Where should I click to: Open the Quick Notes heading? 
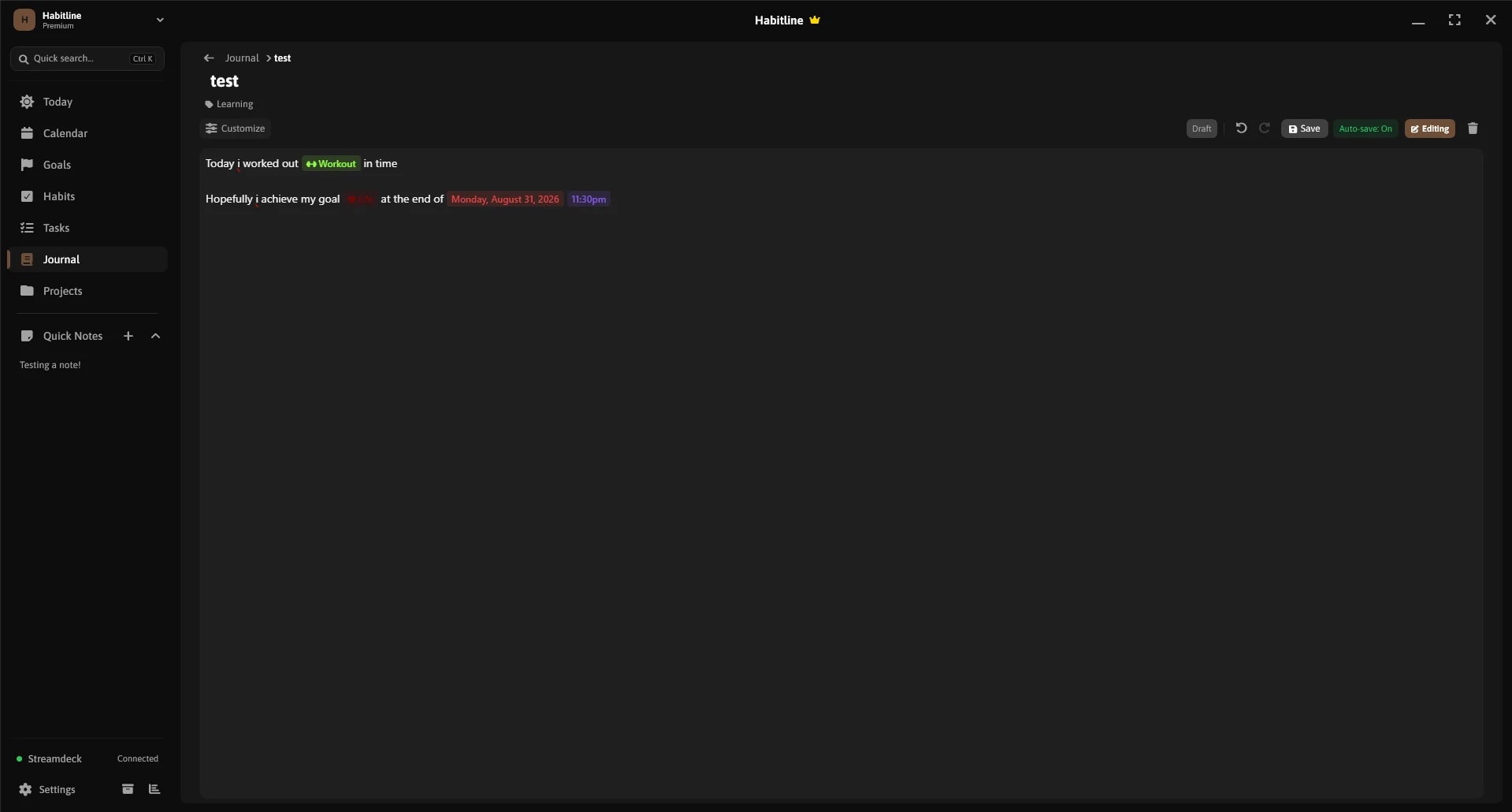(x=73, y=336)
